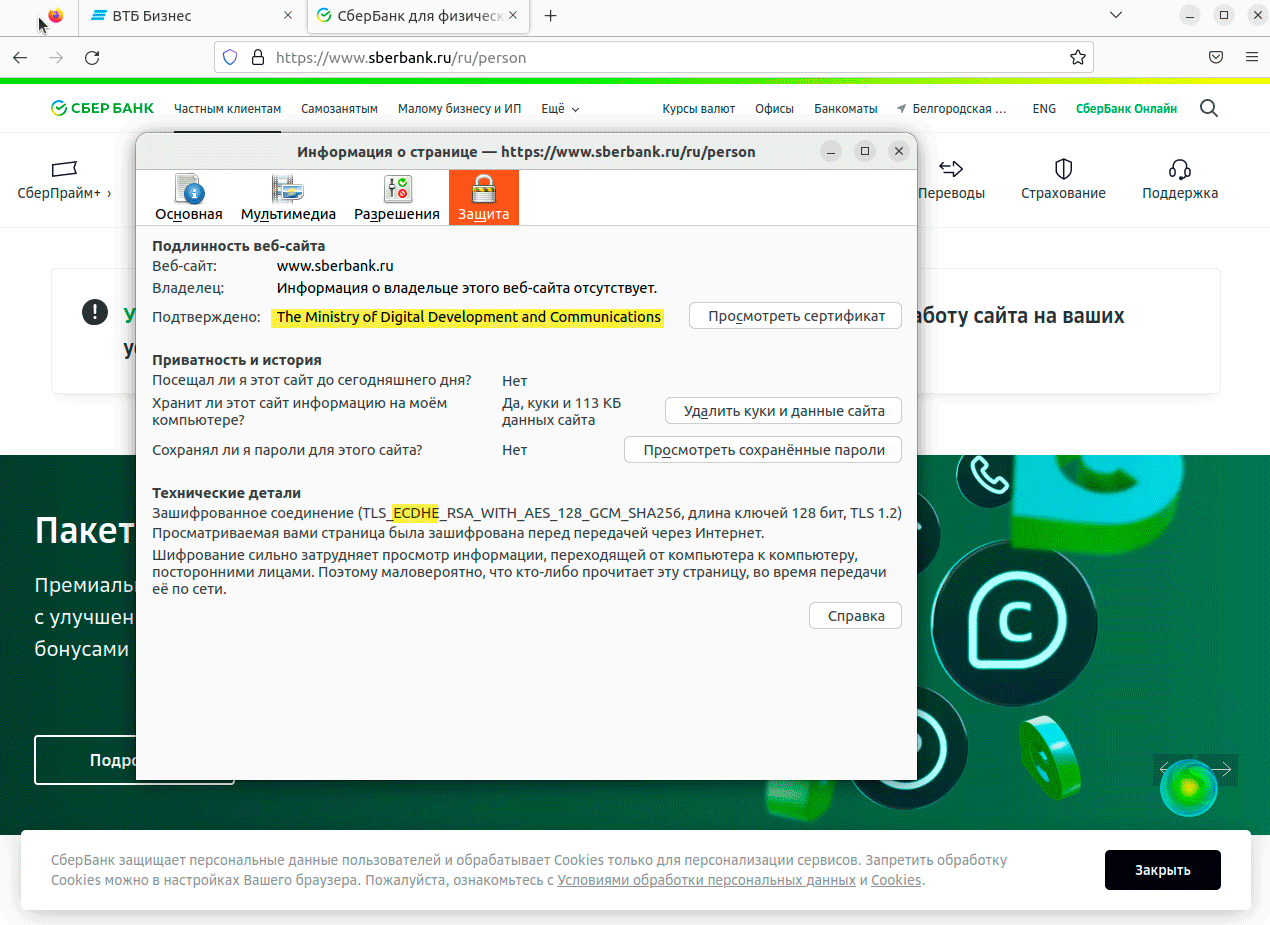Viewport: 1270px width, 925px height.
Task: Expand the Ещё dropdown menu
Action: [560, 109]
